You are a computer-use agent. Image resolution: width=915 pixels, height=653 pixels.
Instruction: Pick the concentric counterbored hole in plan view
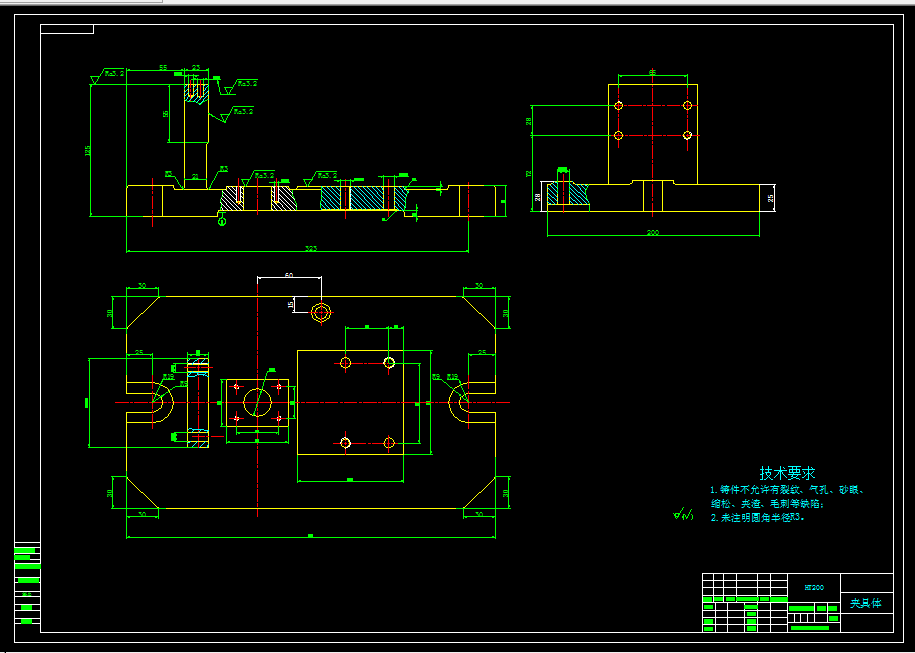320,313
